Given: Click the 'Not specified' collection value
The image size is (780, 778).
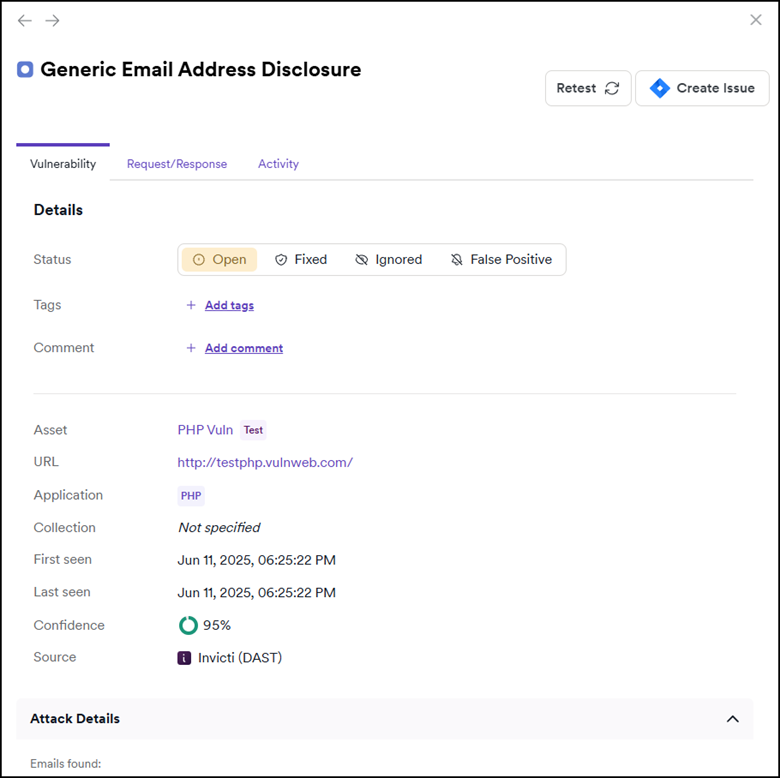Looking at the screenshot, I should 219,527.
